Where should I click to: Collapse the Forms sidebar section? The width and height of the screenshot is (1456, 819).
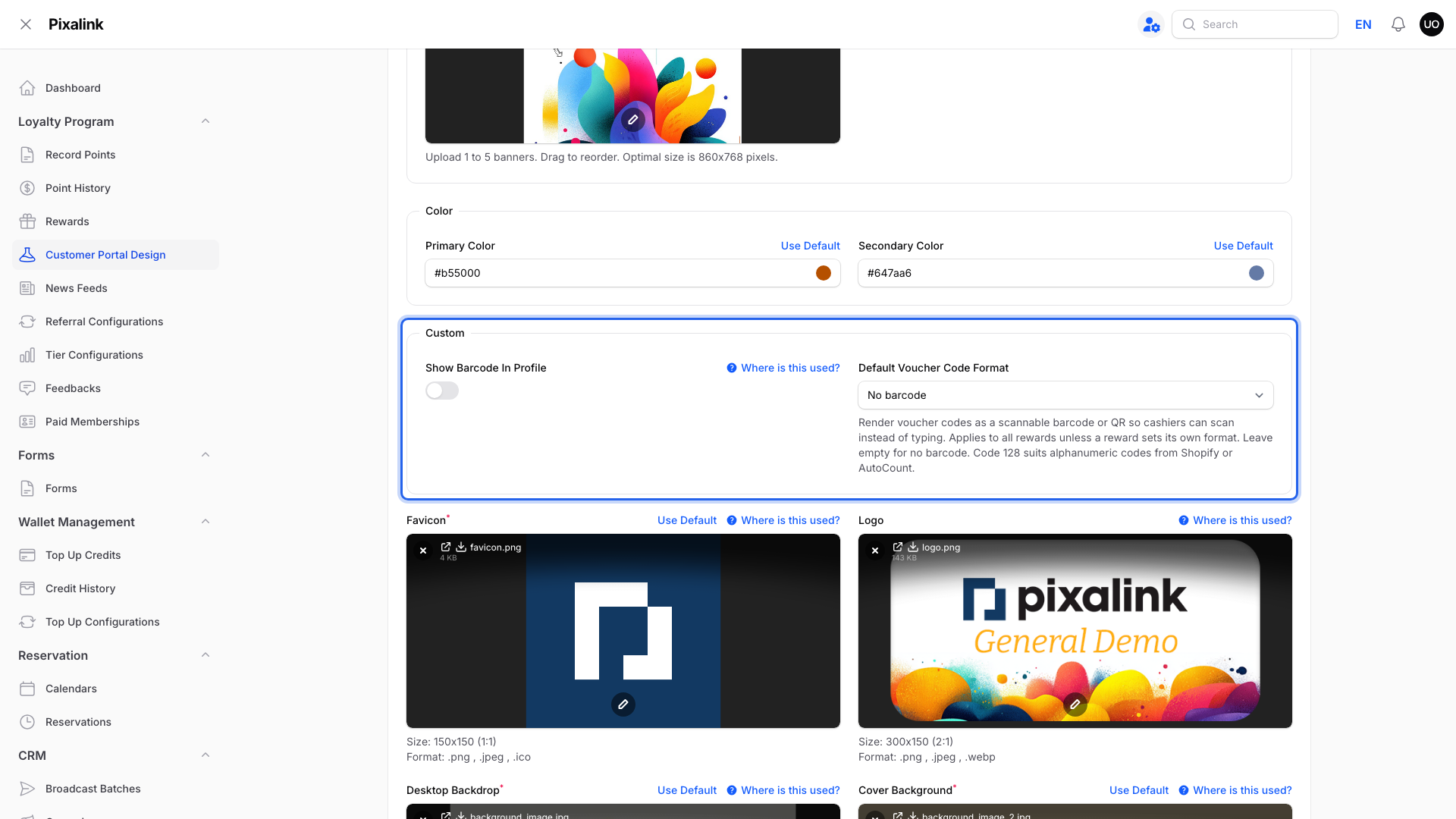pos(206,455)
